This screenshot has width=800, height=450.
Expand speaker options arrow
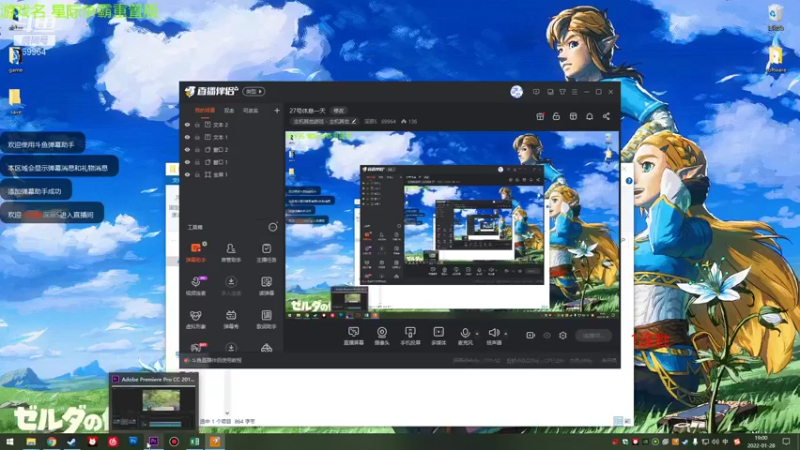coord(506,334)
